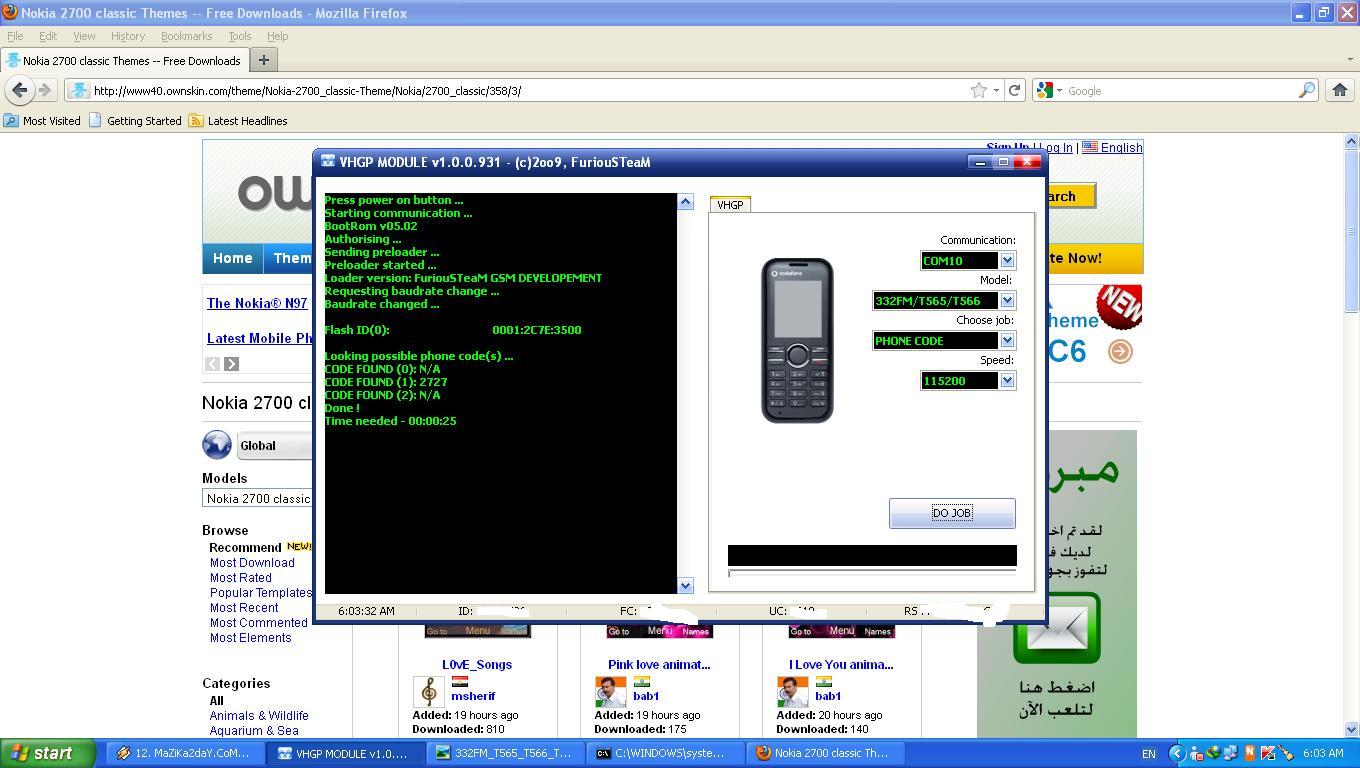Open the Models Nokia 2700 classic dropdown
This screenshot has height=768, width=1360.
[258, 498]
